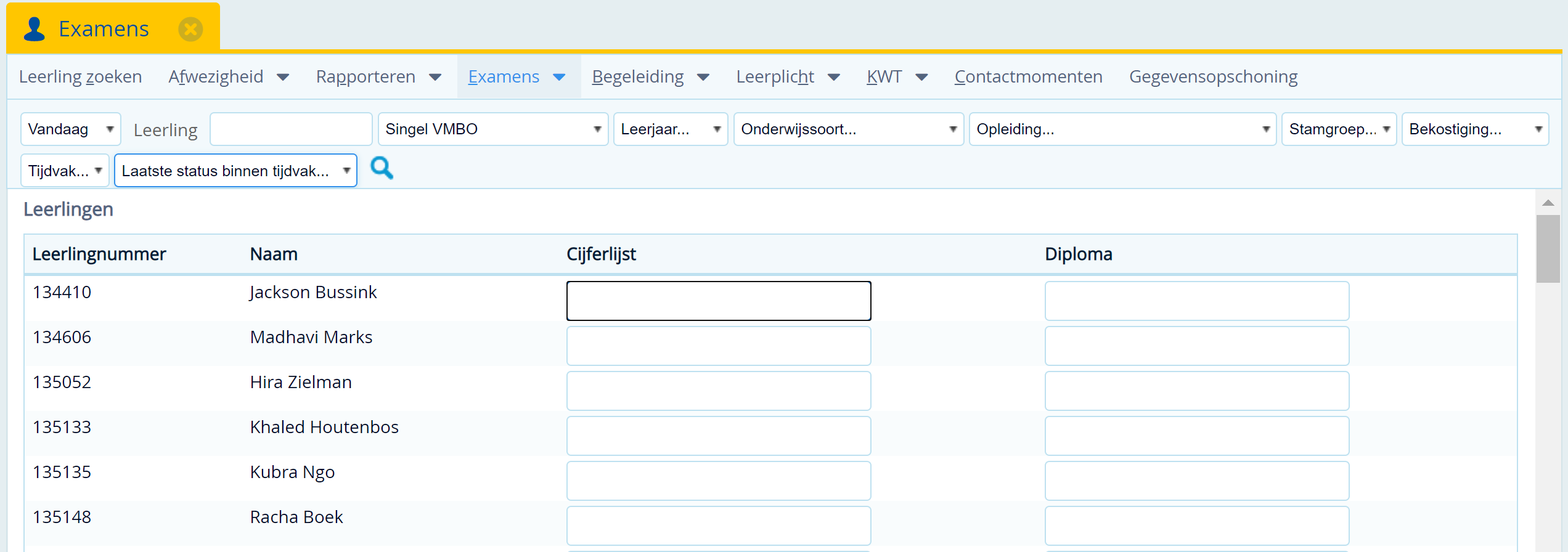This screenshot has height=552, width=1568.
Task: Focus the Leerling search input field
Action: pos(291,129)
